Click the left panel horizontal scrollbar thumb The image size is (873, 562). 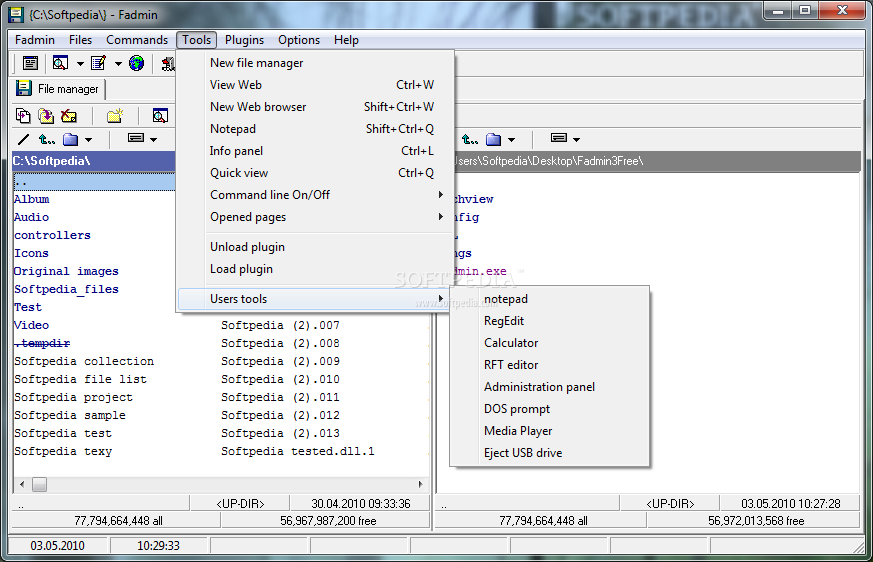[x=40, y=485]
